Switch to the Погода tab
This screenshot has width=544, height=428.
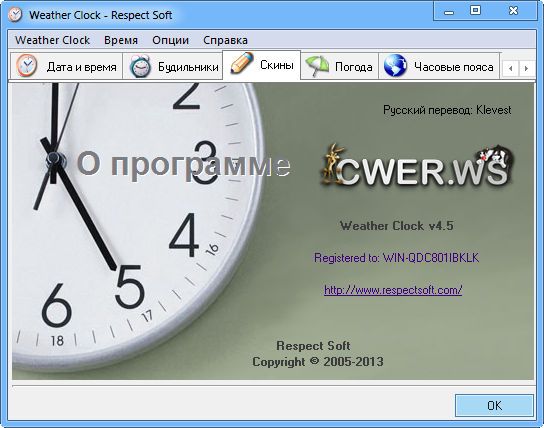pyautogui.click(x=339, y=66)
